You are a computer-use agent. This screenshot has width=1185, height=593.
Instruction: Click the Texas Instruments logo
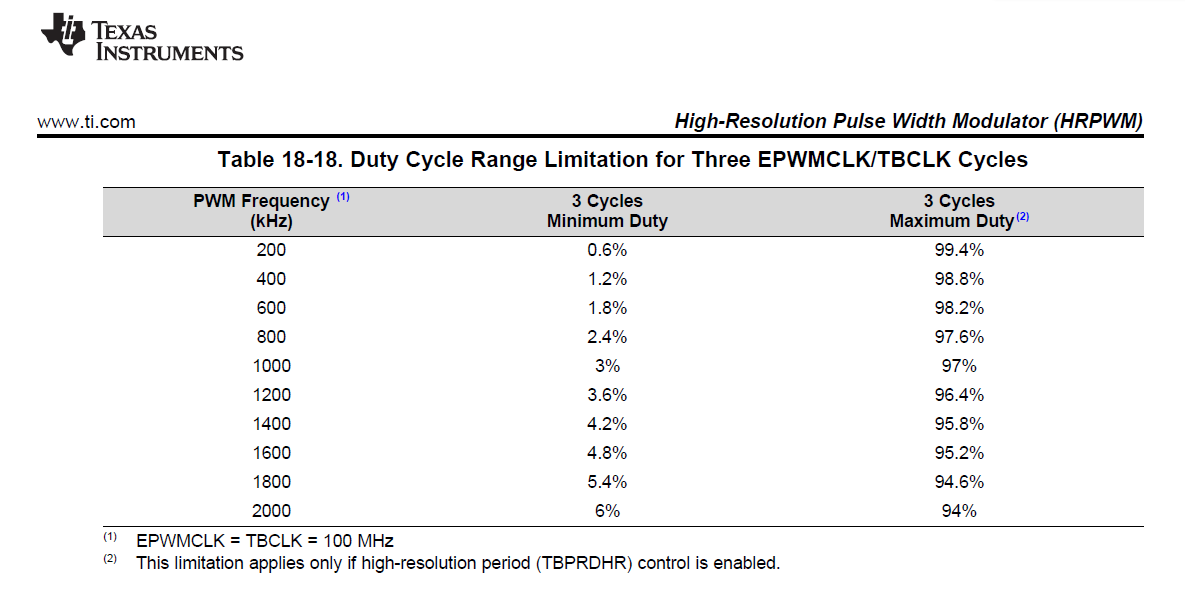point(141,39)
